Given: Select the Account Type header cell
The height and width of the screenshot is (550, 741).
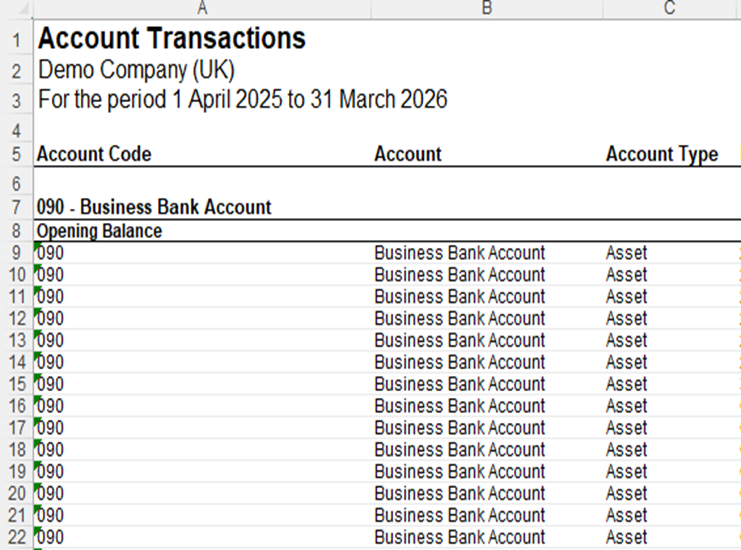Looking at the screenshot, I should 661,154.
